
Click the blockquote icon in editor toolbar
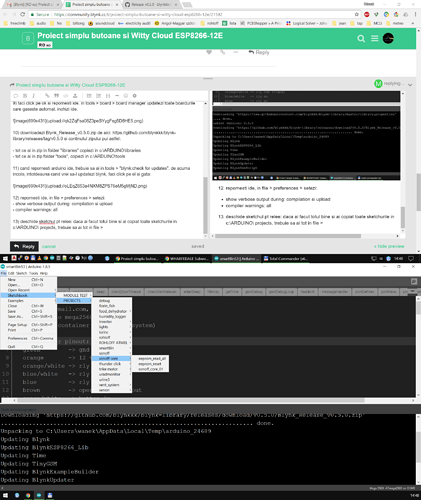click(56, 96)
